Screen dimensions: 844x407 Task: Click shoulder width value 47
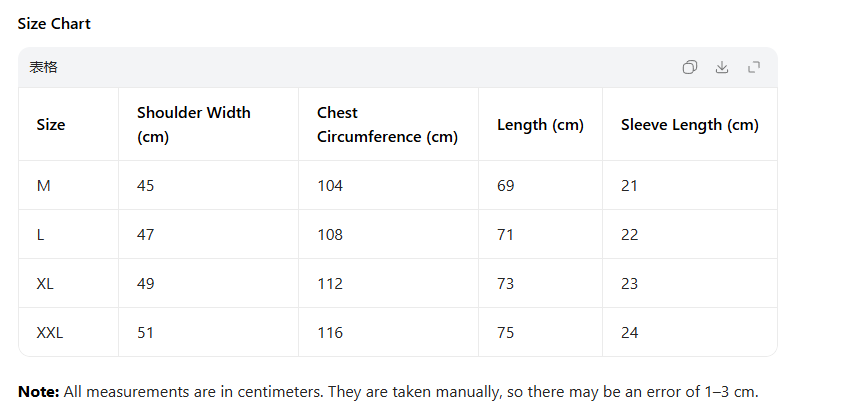click(146, 235)
